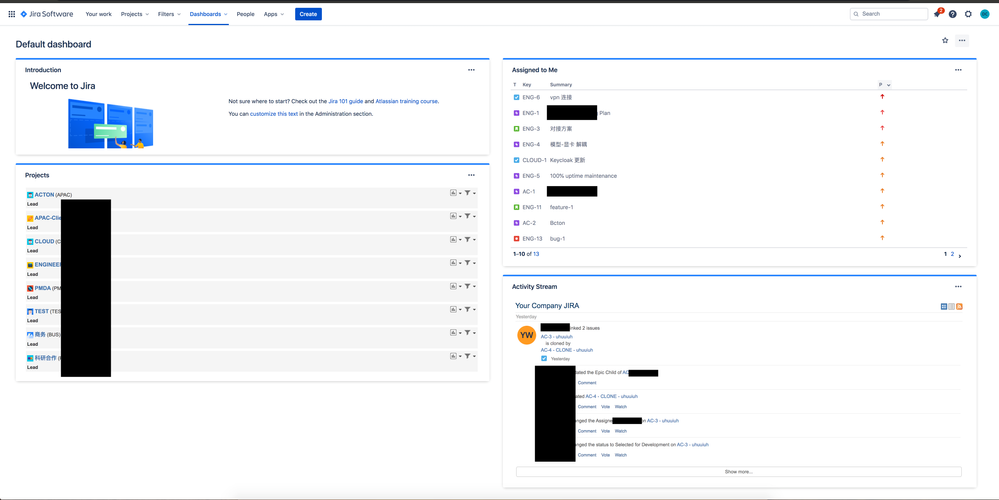
Task: Click the customize this text link
Action: pyautogui.click(x=274, y=114)
